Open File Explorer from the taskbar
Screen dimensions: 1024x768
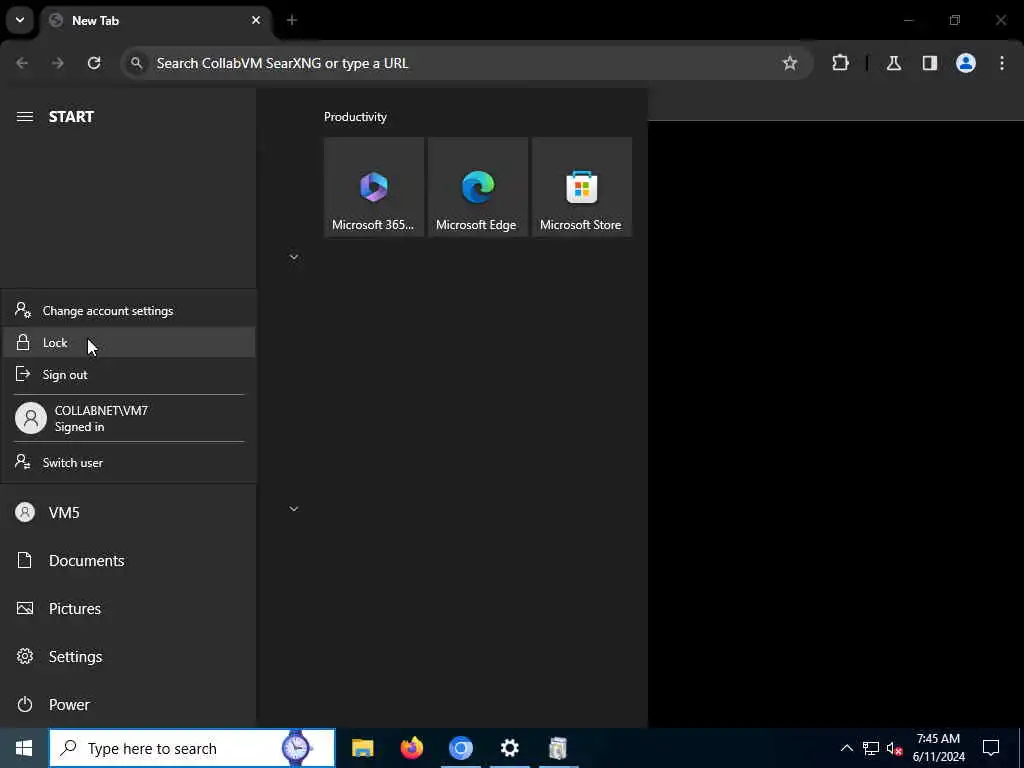coord(362,748)
